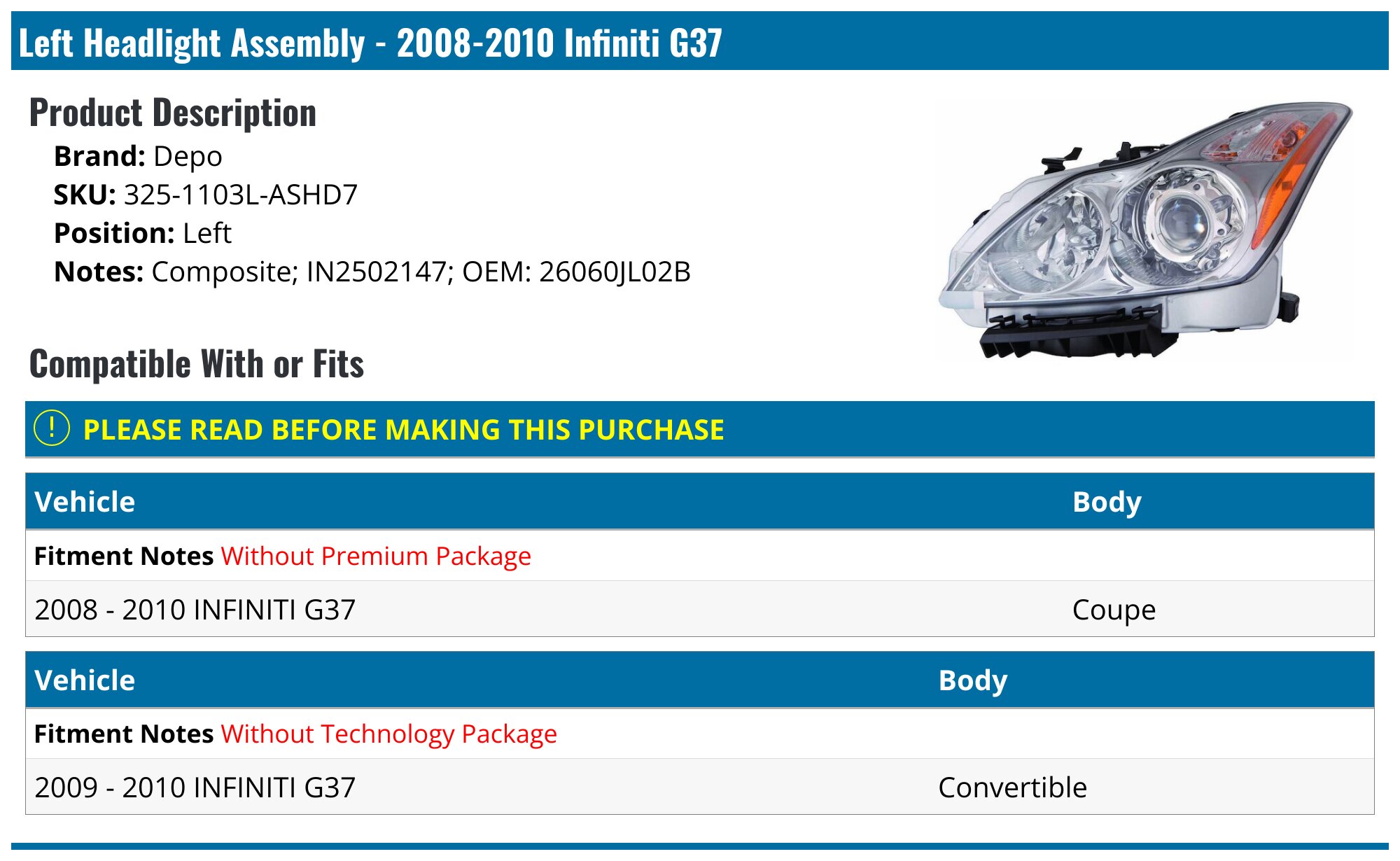Screen dimensions: 1400x861
Task: Select the Notes line with OEM number
Action: pyautogui.click(x=372, y=272)
